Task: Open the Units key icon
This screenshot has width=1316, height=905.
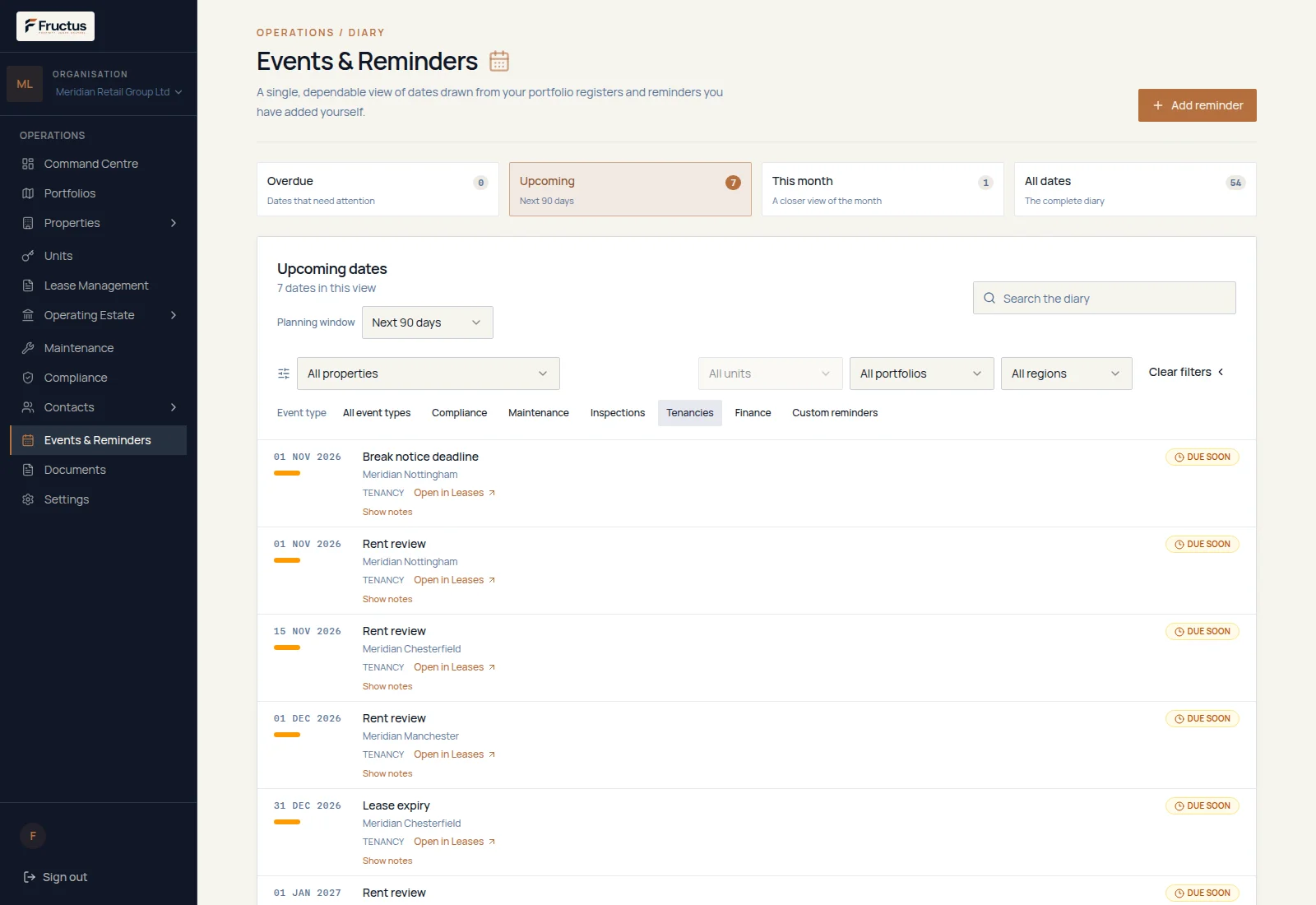Action: tap(28, 256)
